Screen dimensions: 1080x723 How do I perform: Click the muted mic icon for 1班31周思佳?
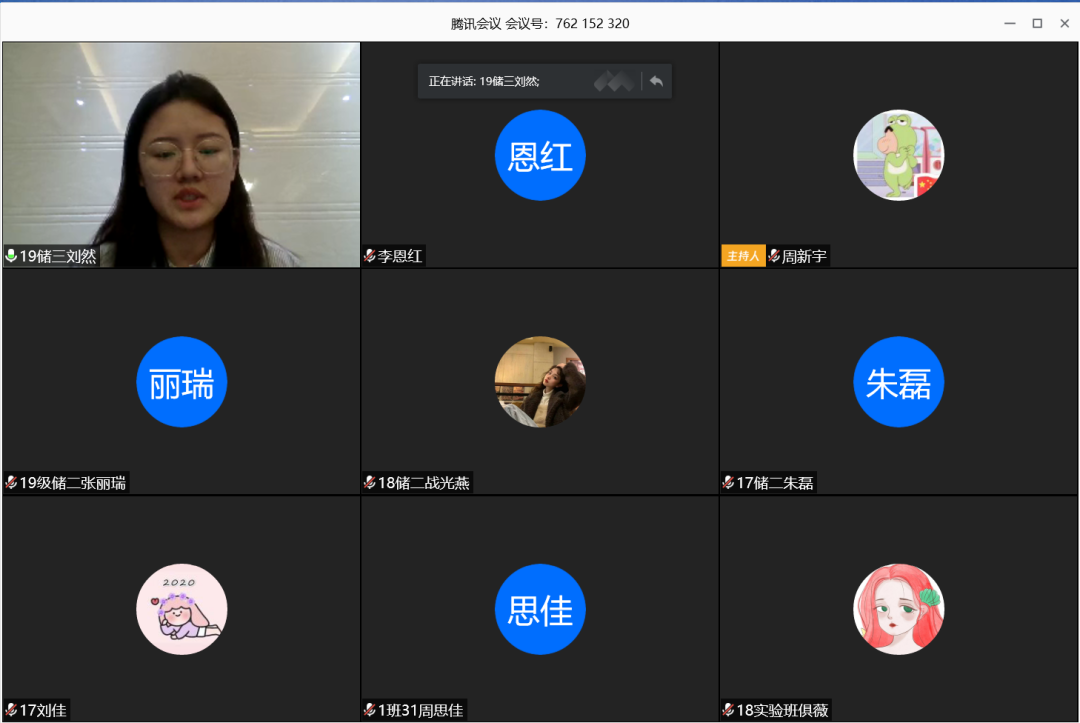tap(370, 710)
